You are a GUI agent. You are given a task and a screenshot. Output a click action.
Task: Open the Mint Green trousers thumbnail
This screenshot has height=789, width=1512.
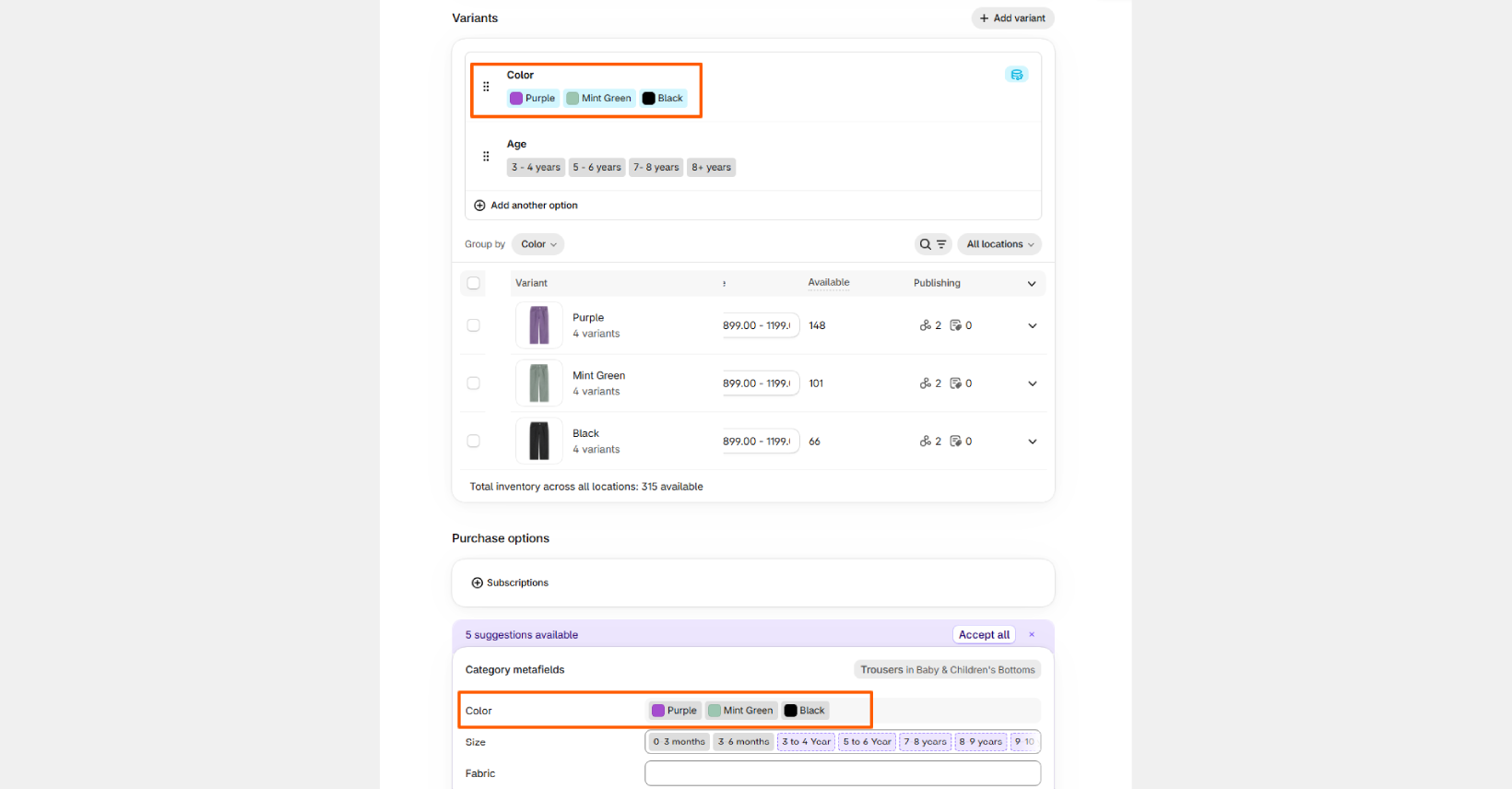(539, 383)
